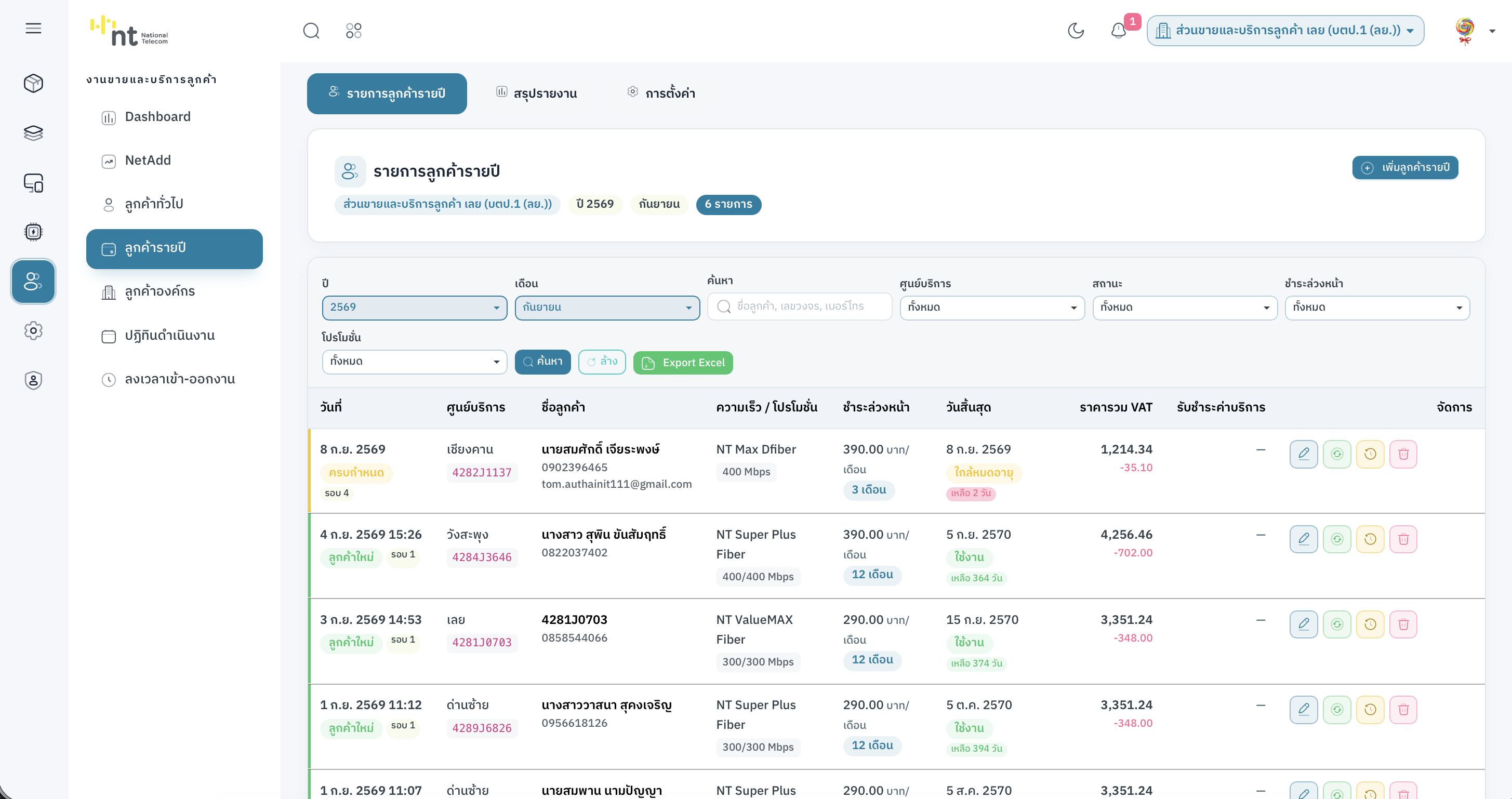Open the gear settings icon in left rail
Image resolution: width=1512 pixels, height=799 pixels.
click(x=33, y=330)
